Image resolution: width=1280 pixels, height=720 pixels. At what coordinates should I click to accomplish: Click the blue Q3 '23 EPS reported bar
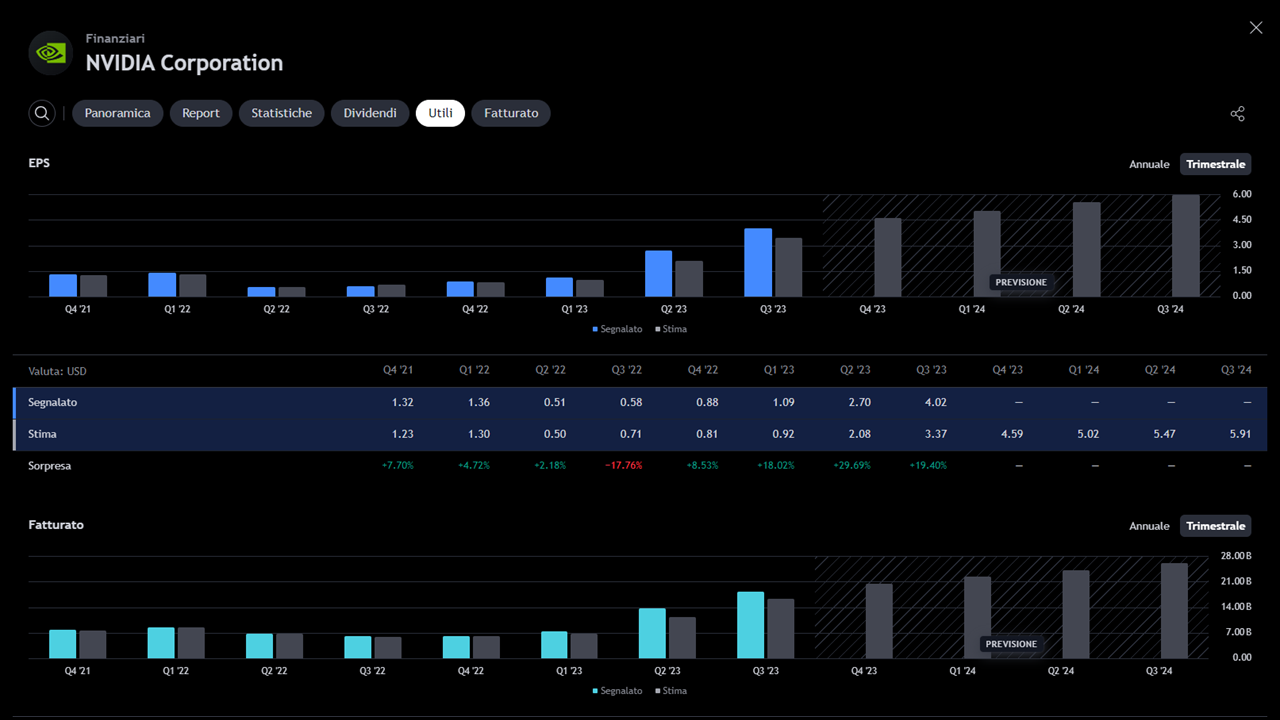pyautogui.click(x=758, y=262)
